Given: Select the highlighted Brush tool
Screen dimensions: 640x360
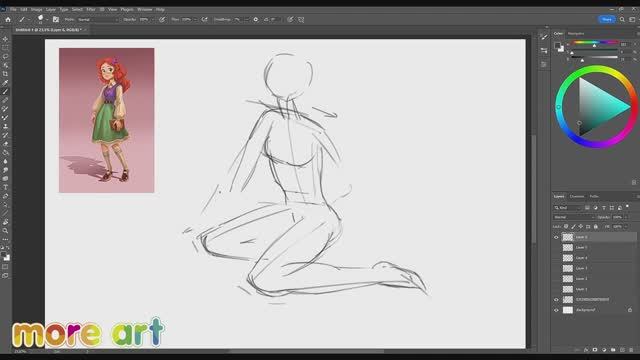Looking at the screenshot, I should click(x=5, y=91).
